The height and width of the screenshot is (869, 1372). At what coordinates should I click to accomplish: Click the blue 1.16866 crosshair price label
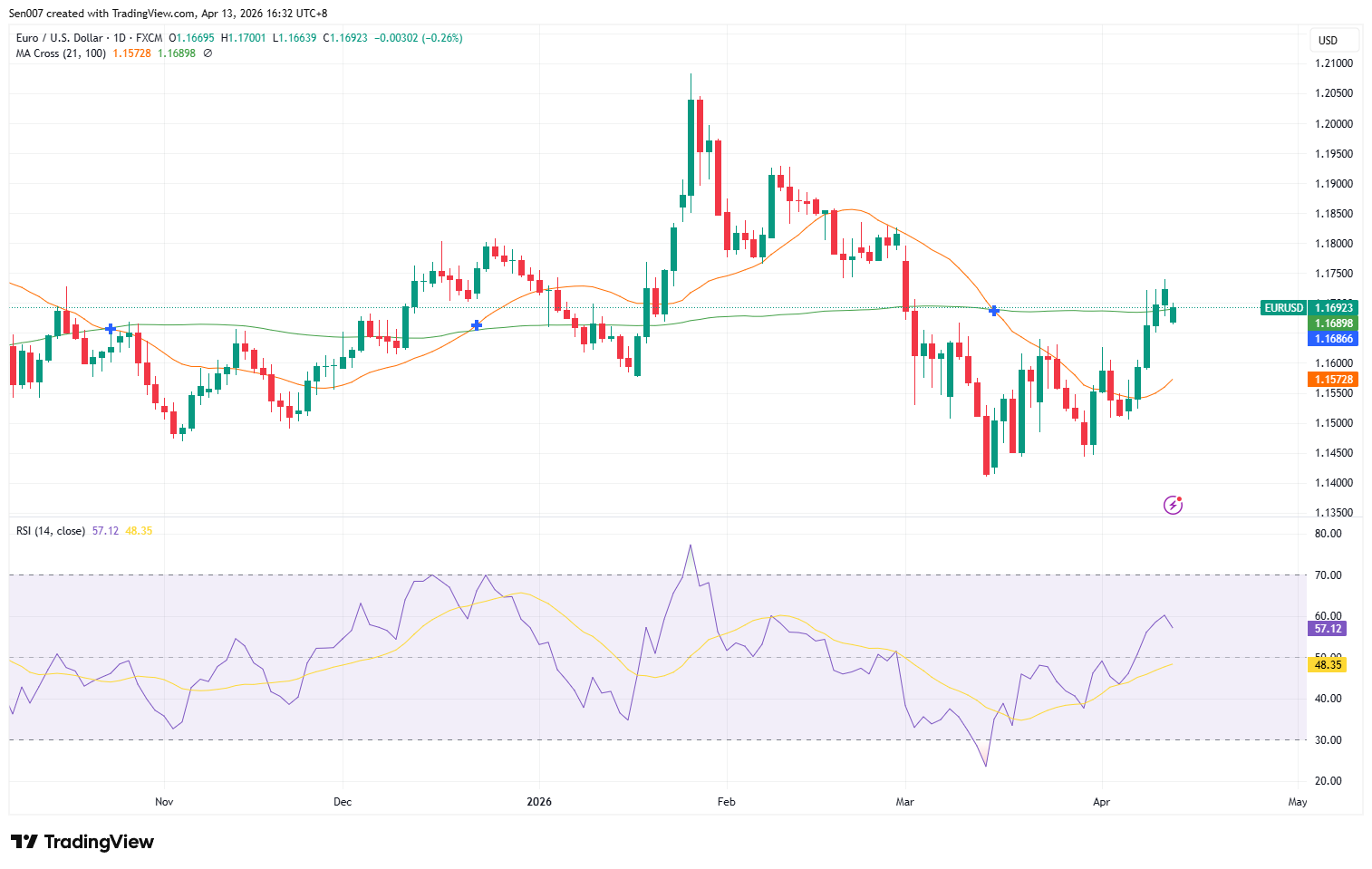(x=1331, y=339)
